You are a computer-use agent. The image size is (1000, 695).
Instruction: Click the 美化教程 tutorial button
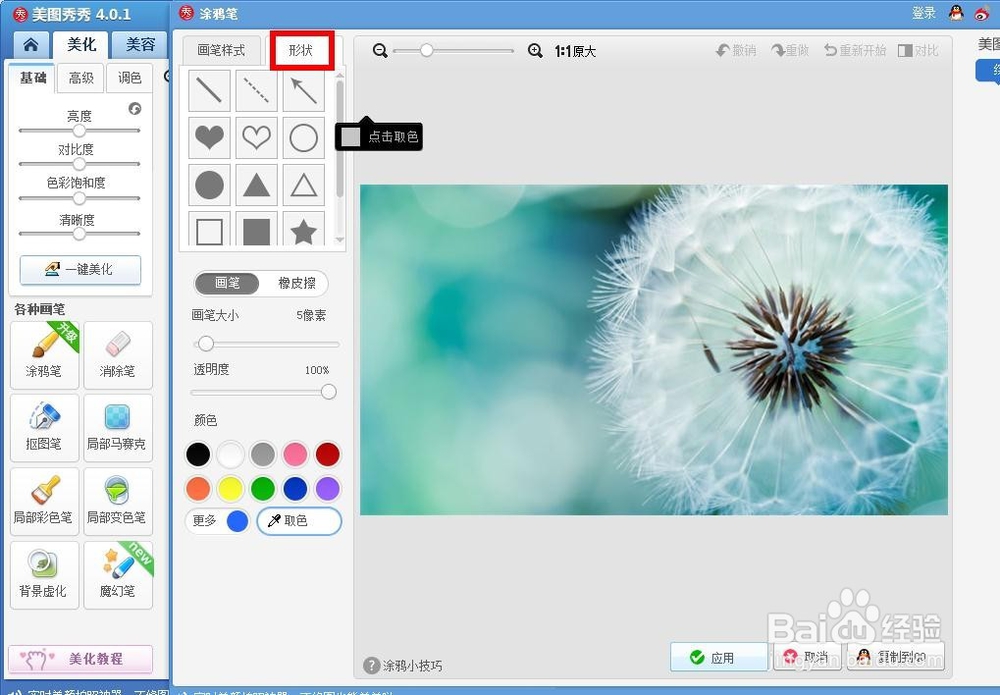pyautogui.click(x=80, y=659)
